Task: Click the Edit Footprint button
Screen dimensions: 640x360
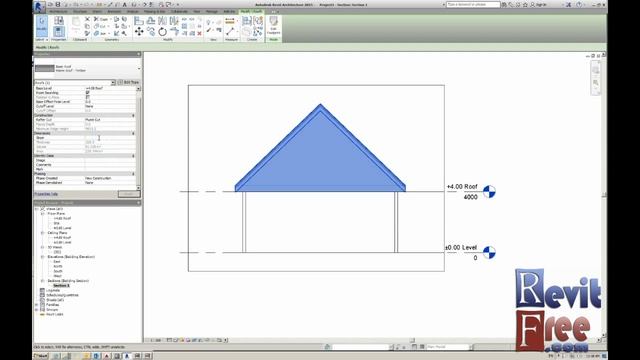Action: pyautogui.click(x=273, y=24)
